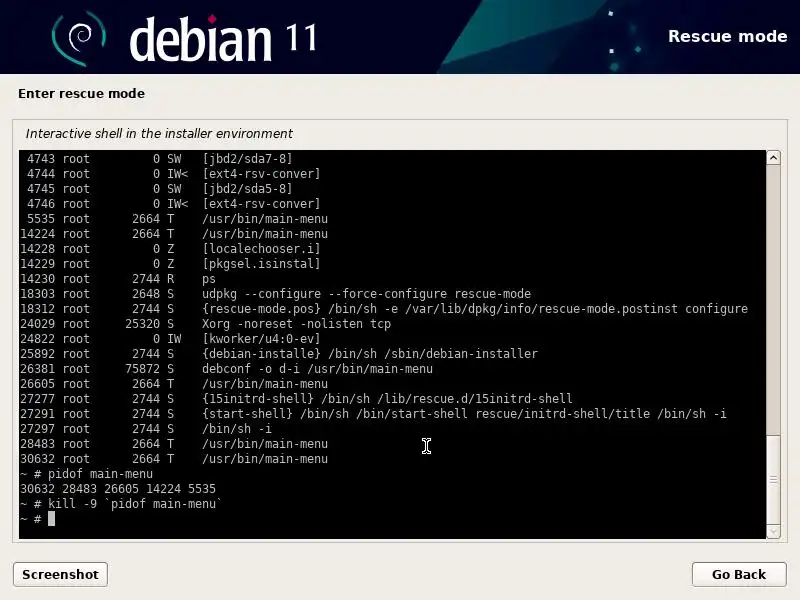Click 'Interactive shell in the installer environment' label
Viewport: 800px width, 600px height.
pos(159,134)
